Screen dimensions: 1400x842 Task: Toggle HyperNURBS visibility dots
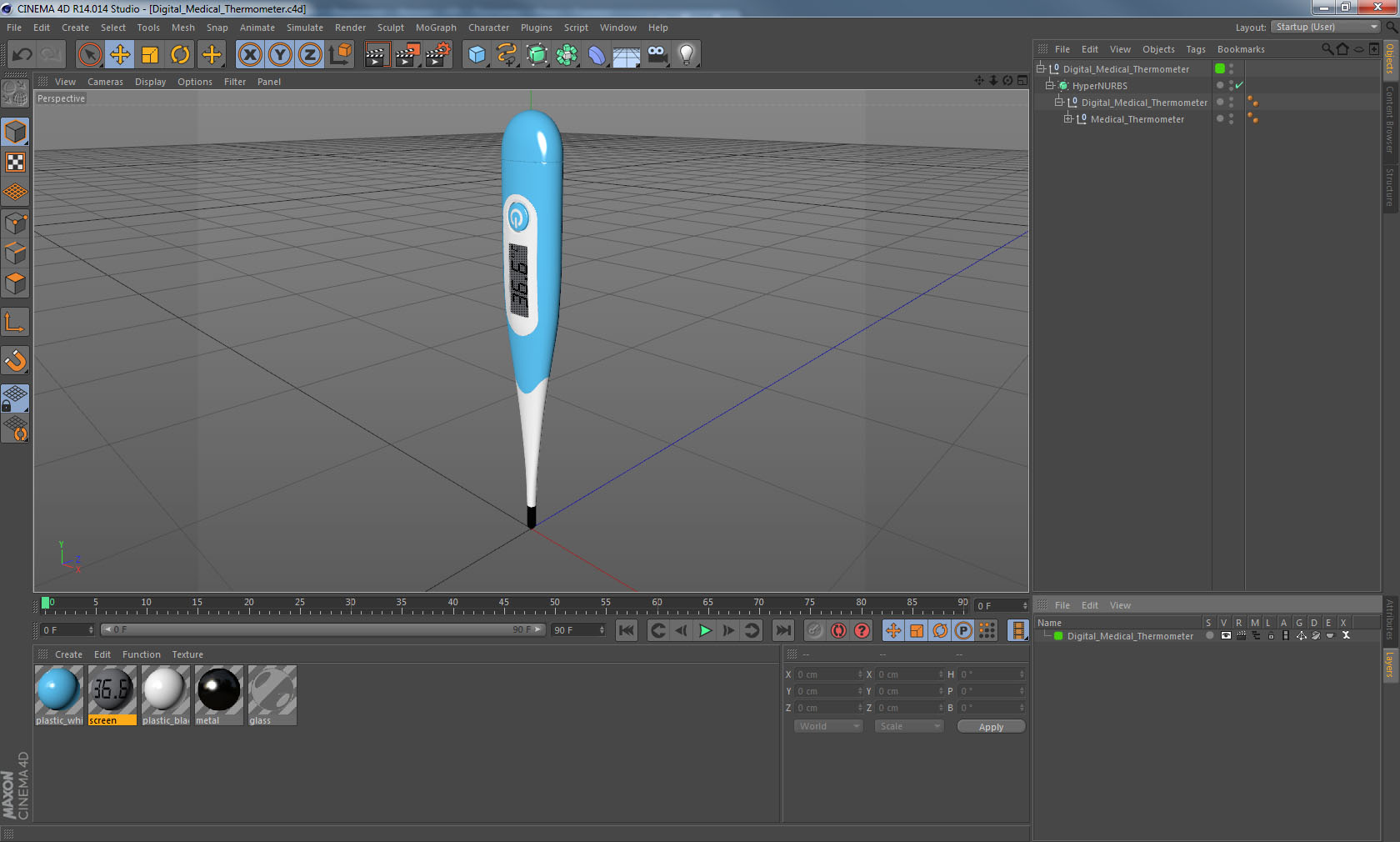[x=1231, y=85]
